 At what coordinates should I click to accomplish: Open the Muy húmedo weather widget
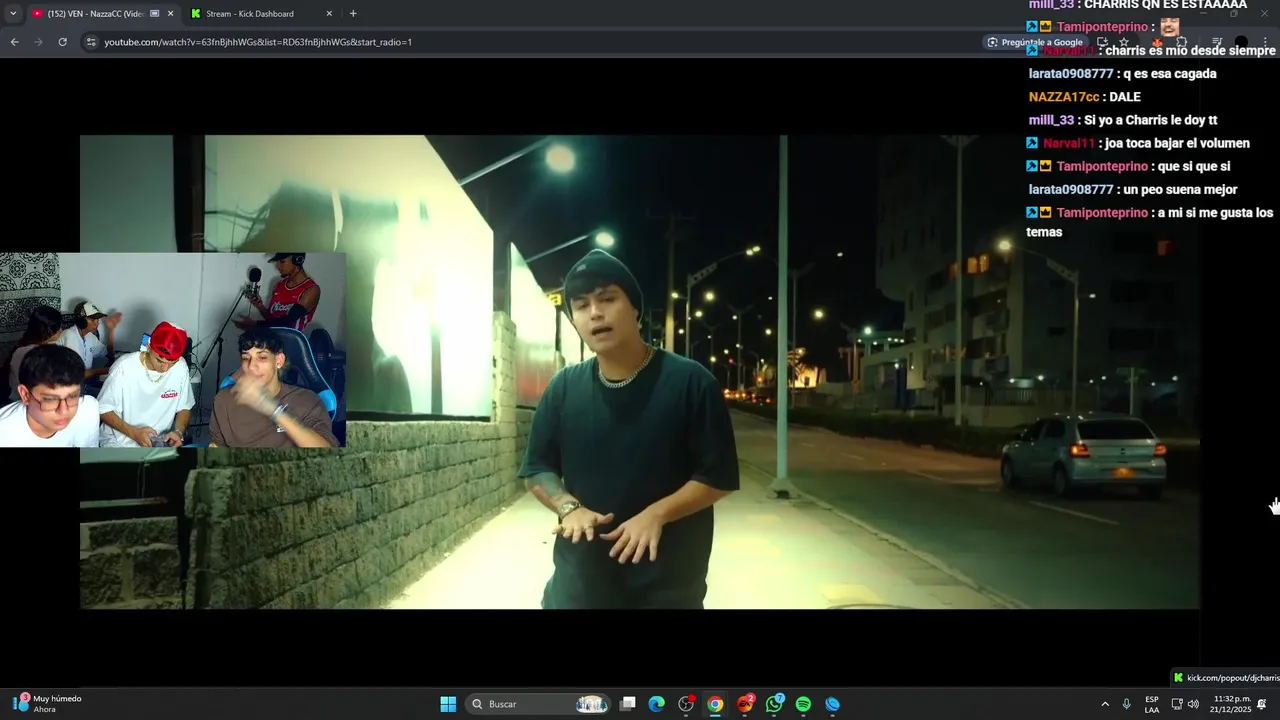point(48,704)
